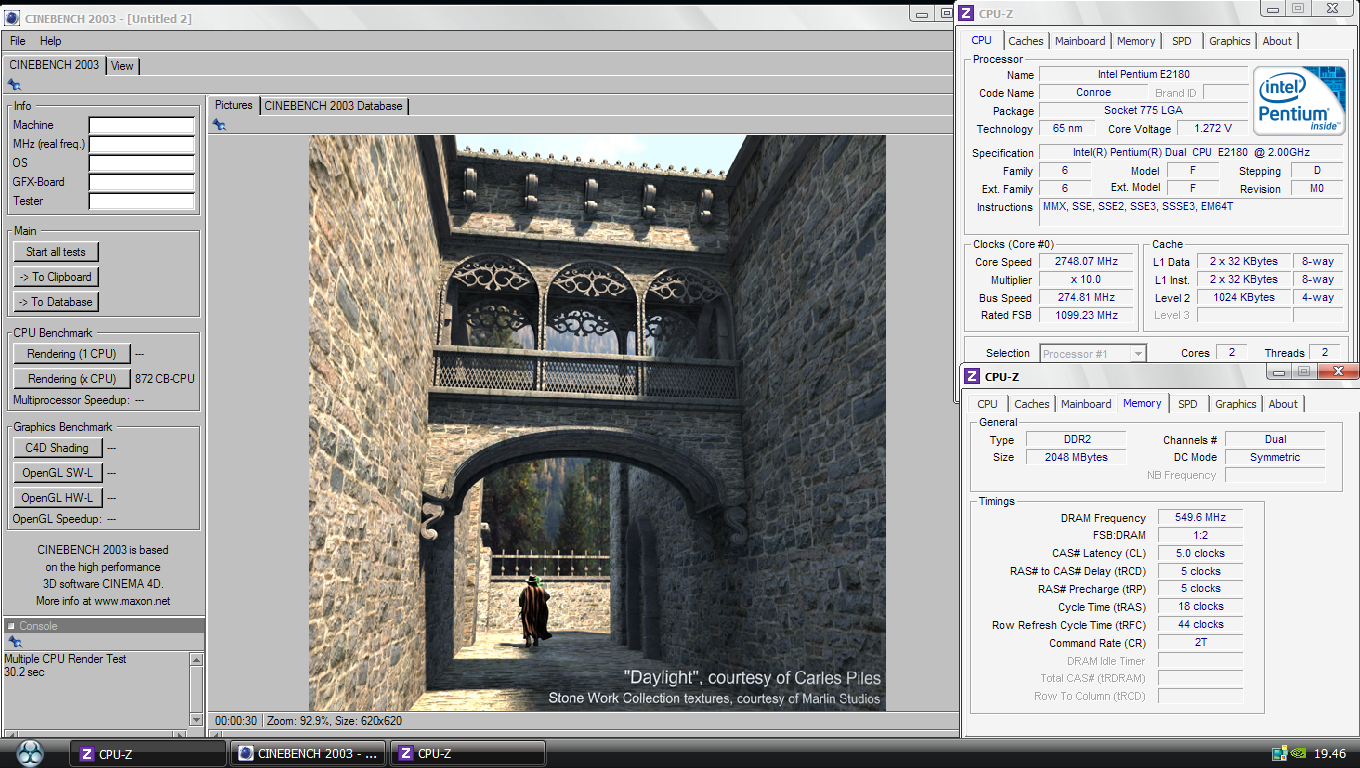Viewport: 1360px width, 768px height.
Task: Click the Tester input field
Action: coord(142,201)
